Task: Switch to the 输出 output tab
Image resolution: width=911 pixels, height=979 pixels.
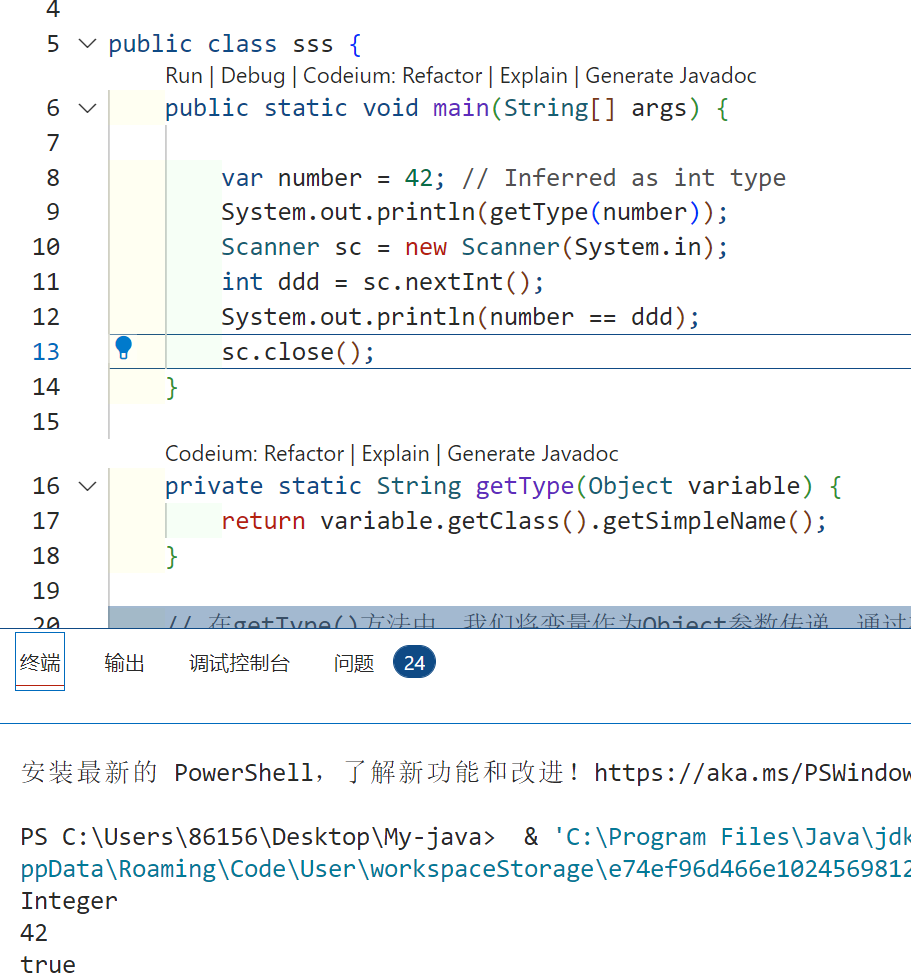Action: [x=124, y=662]
